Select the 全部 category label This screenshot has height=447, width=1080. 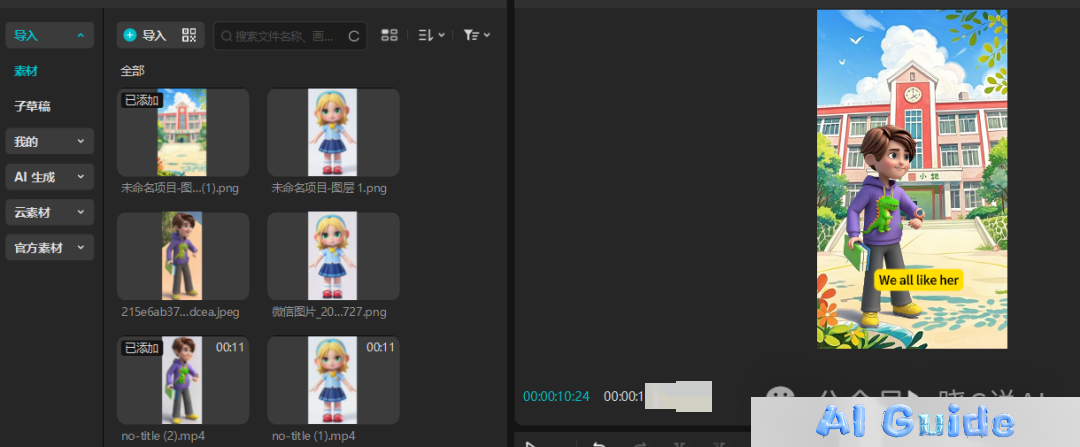coord(132,71)
